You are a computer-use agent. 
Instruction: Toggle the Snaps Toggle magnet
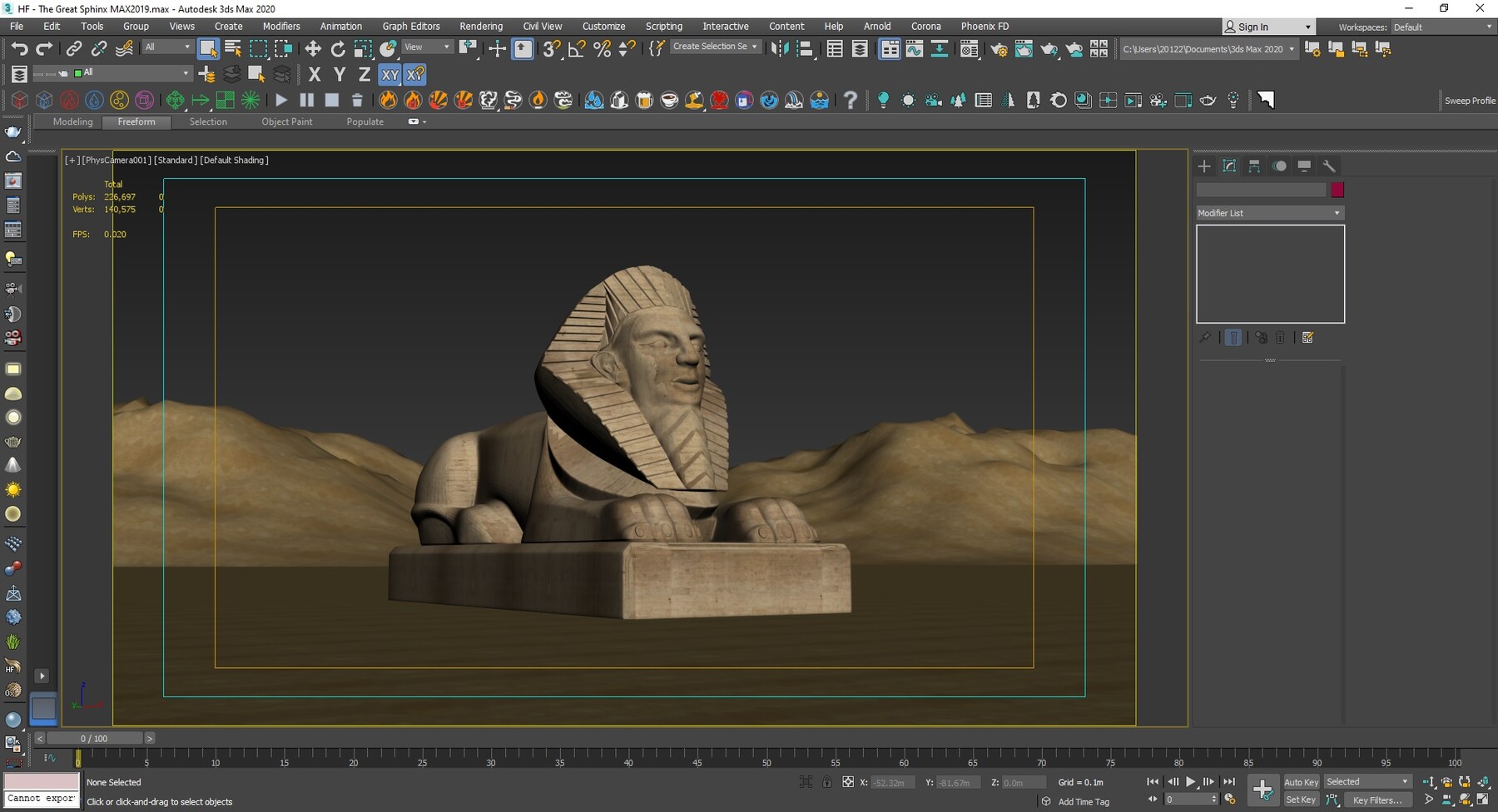click(x=550, y=48)
